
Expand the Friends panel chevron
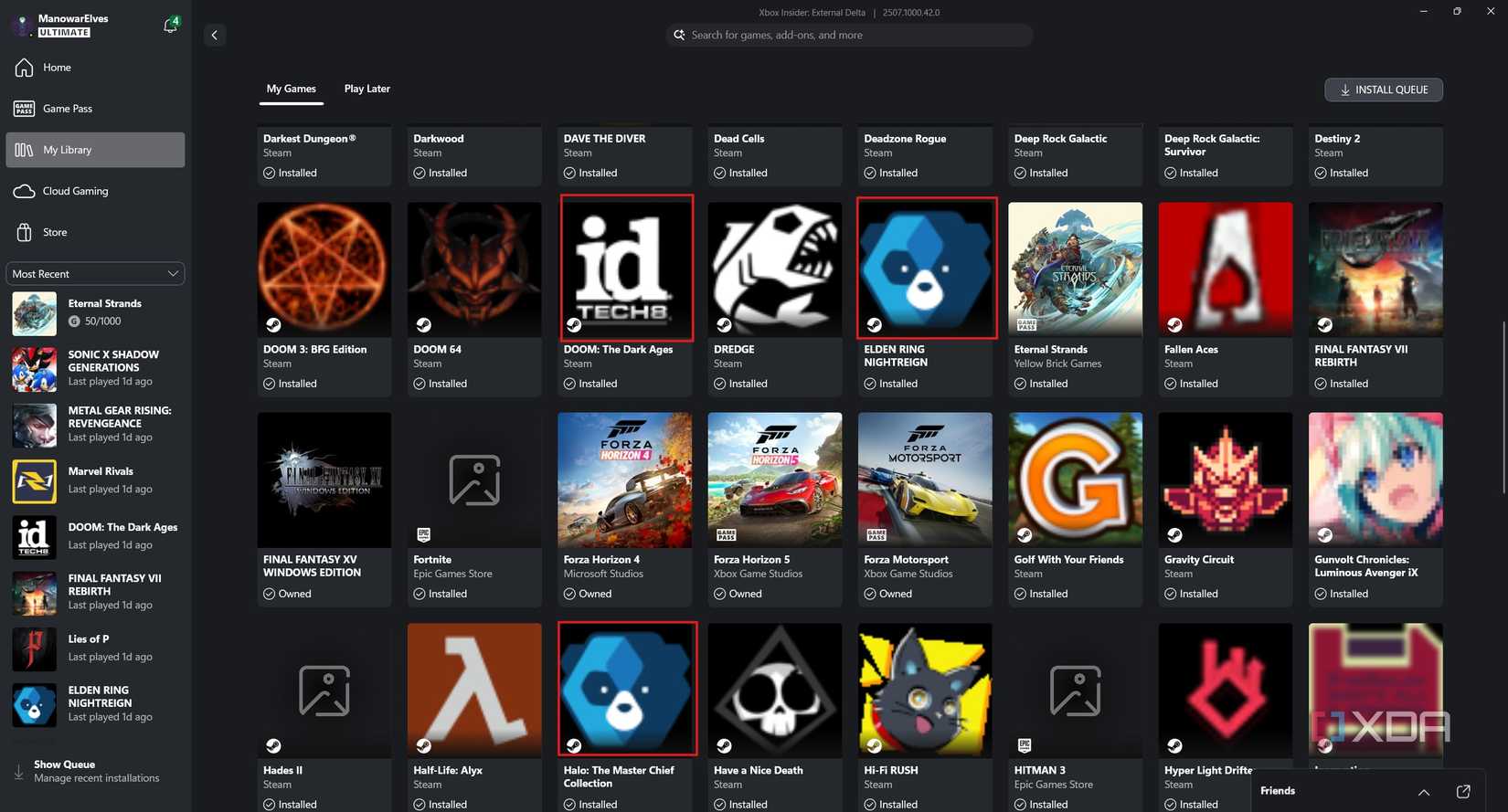[x=1424, y=792]
